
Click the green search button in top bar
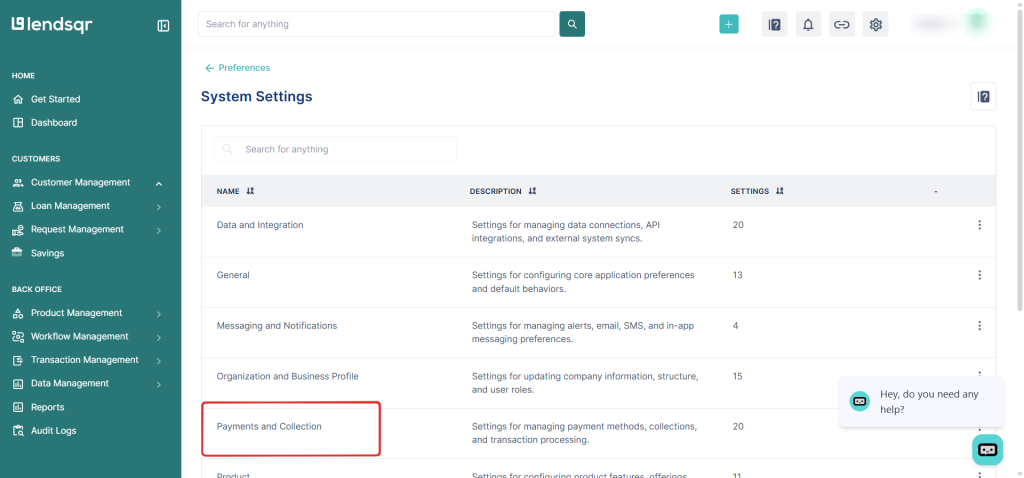pos(572,24)
